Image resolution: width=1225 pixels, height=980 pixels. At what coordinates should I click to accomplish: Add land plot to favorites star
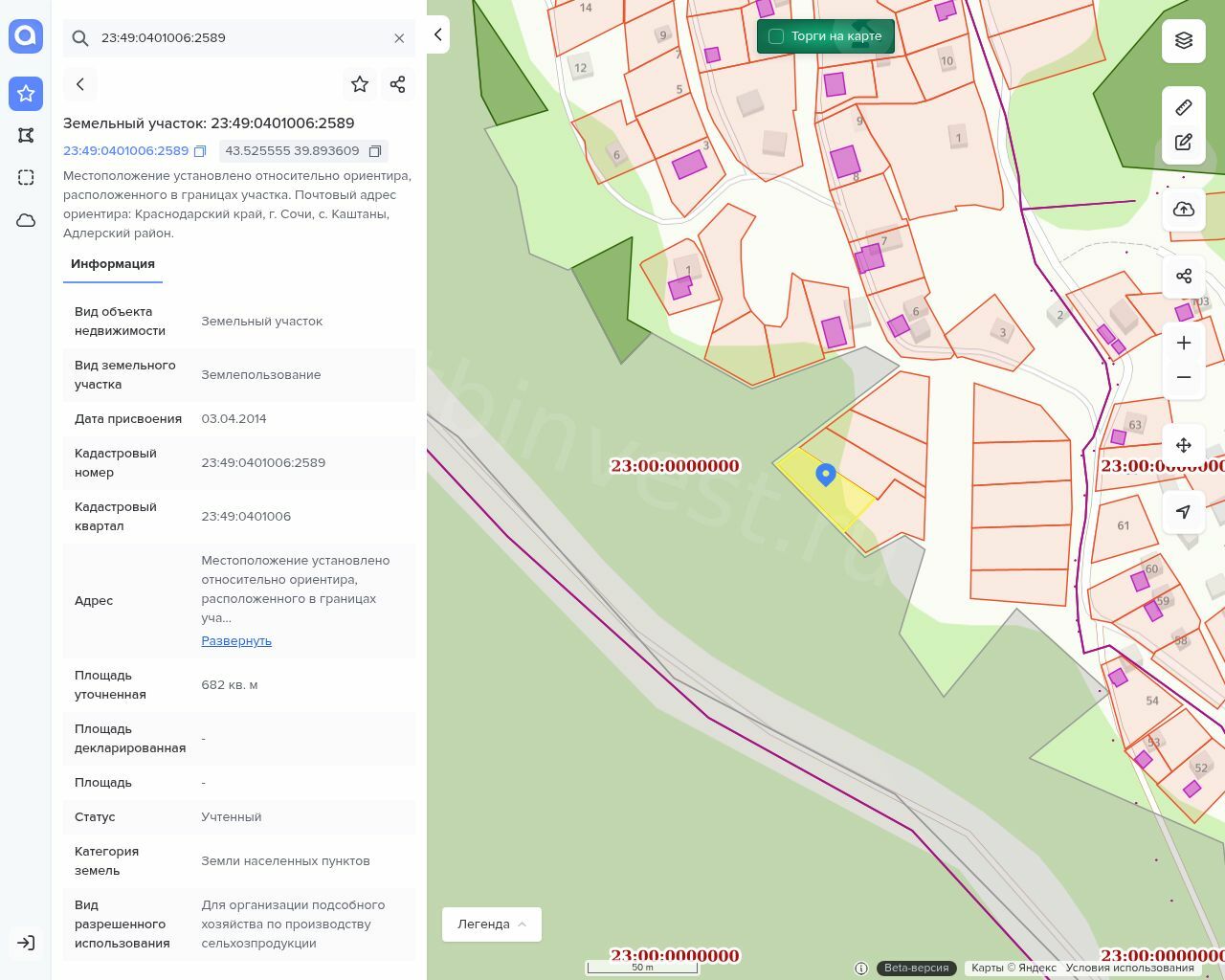(x=360, y=84)
